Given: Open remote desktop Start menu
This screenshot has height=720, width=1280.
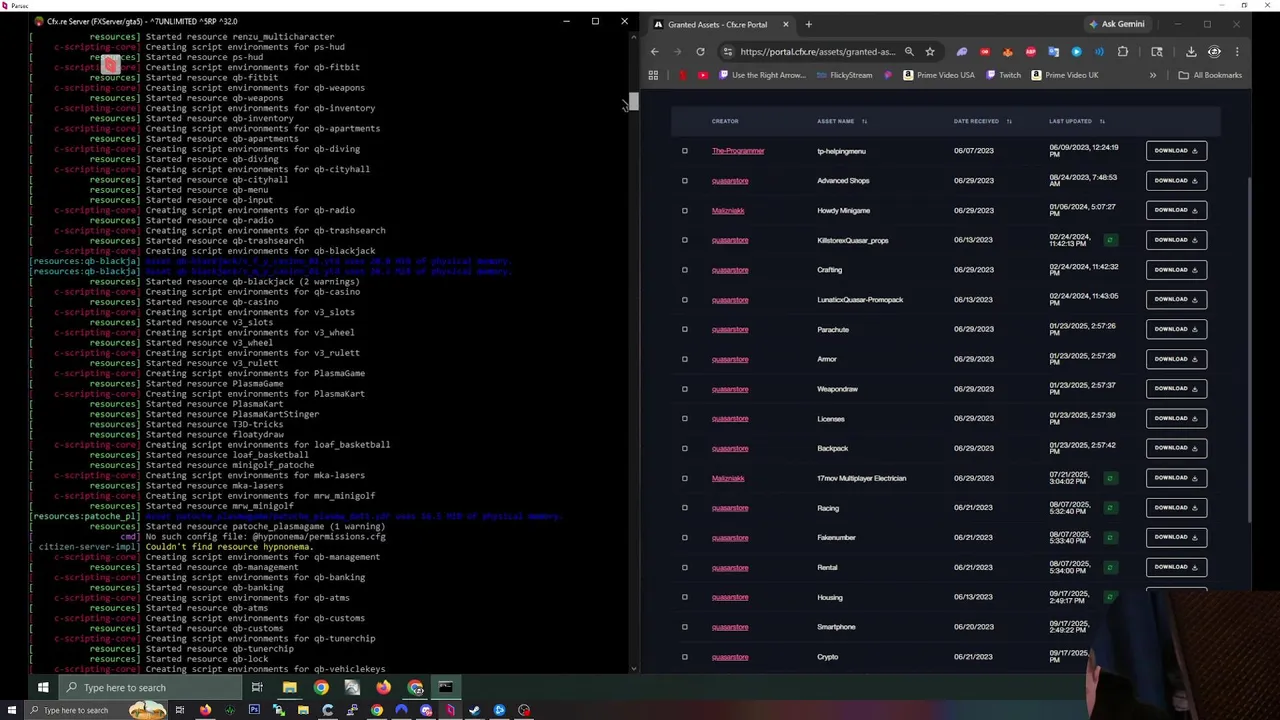Looking at the screenshot, I should (x=43, y=687).
